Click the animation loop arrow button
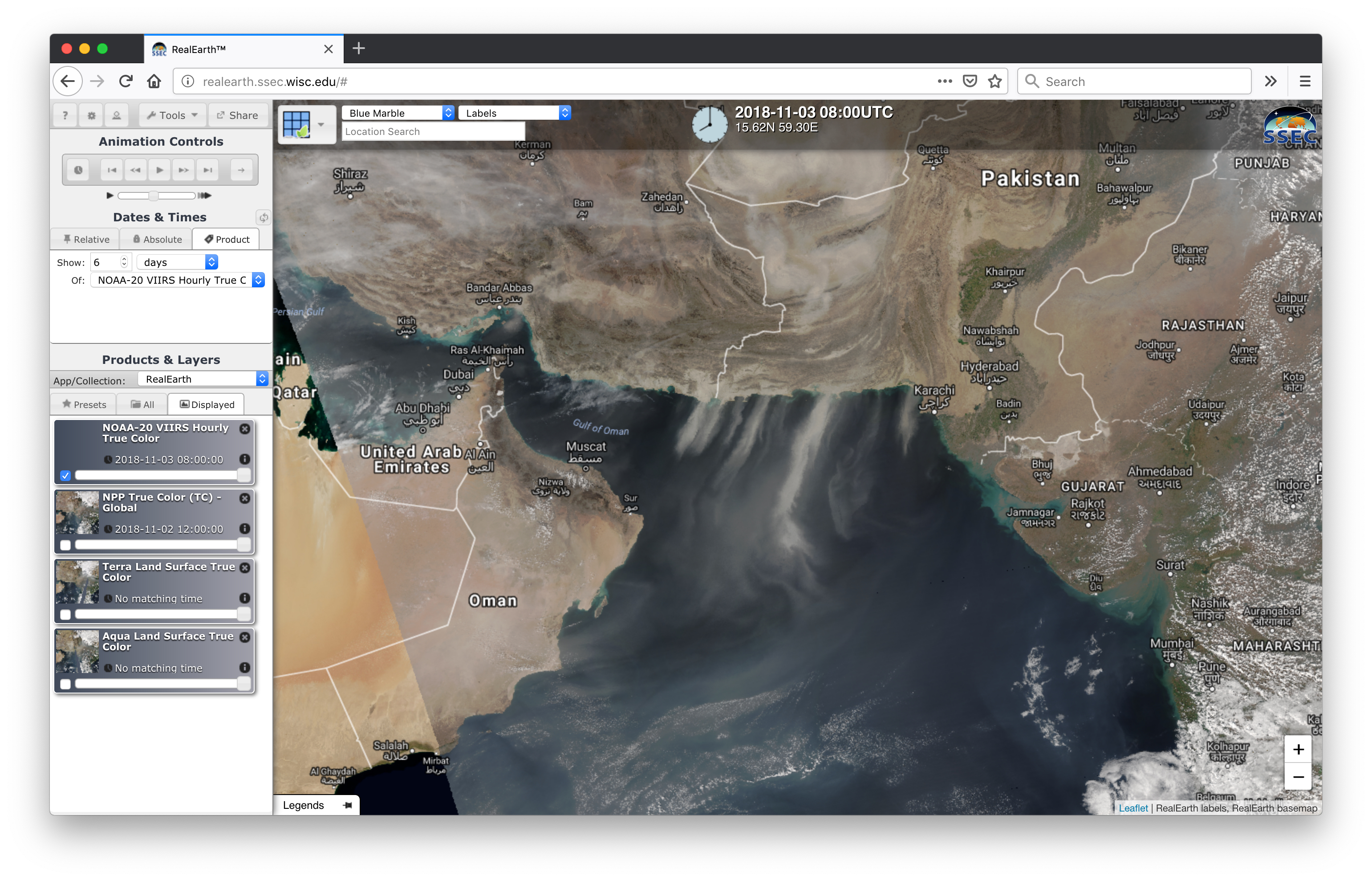Image resolution: width=1372 pixels, height=881 pixels. tap(241, 170)
